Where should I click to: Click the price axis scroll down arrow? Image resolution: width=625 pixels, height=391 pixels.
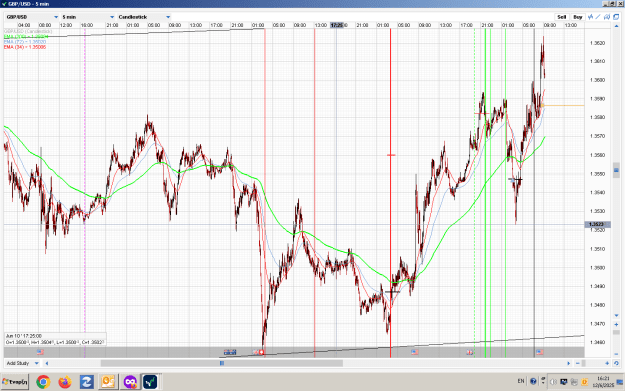[x=616, y=315]
